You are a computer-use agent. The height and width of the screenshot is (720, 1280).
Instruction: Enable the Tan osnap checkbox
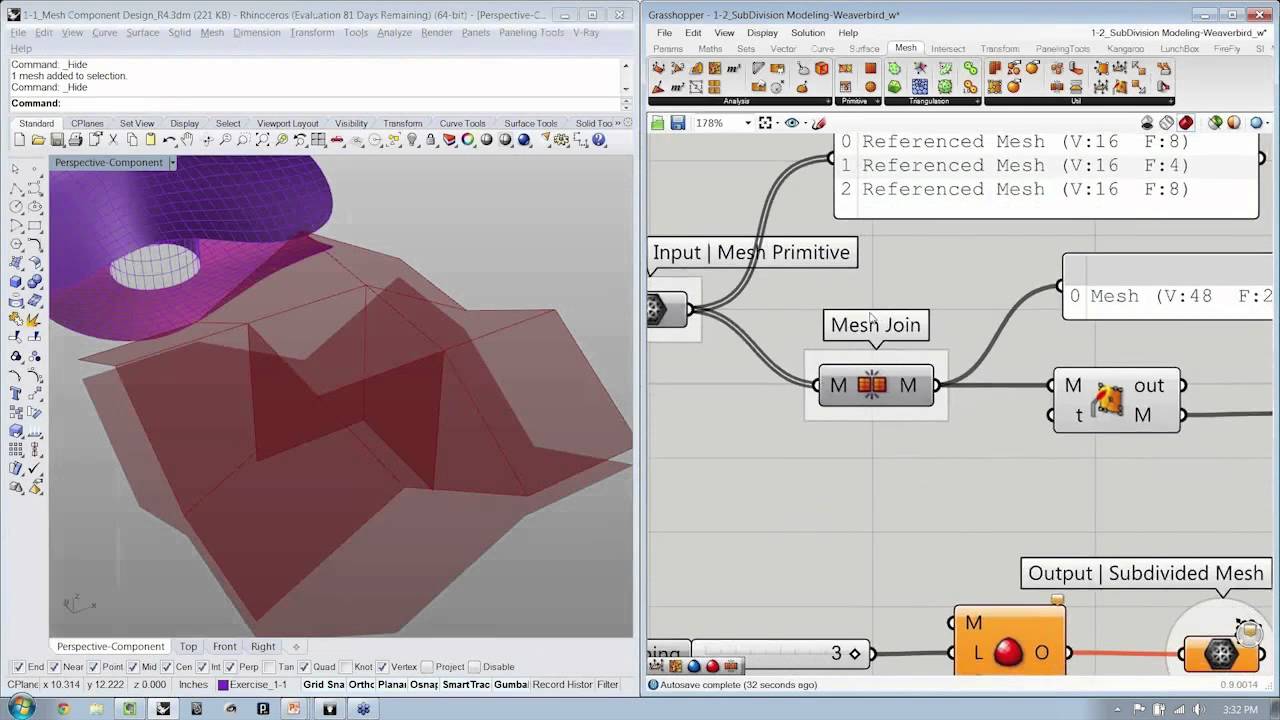268,667
